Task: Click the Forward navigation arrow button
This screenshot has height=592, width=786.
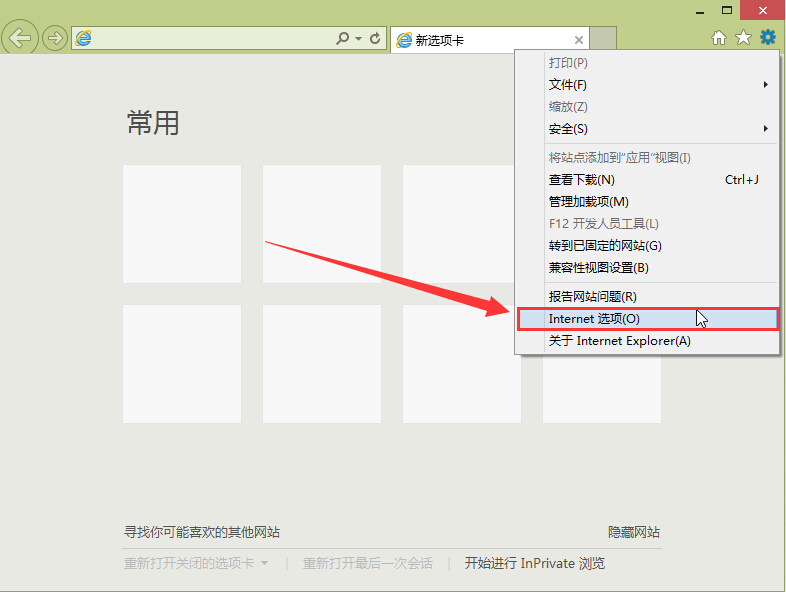Action: pos(54,39)
